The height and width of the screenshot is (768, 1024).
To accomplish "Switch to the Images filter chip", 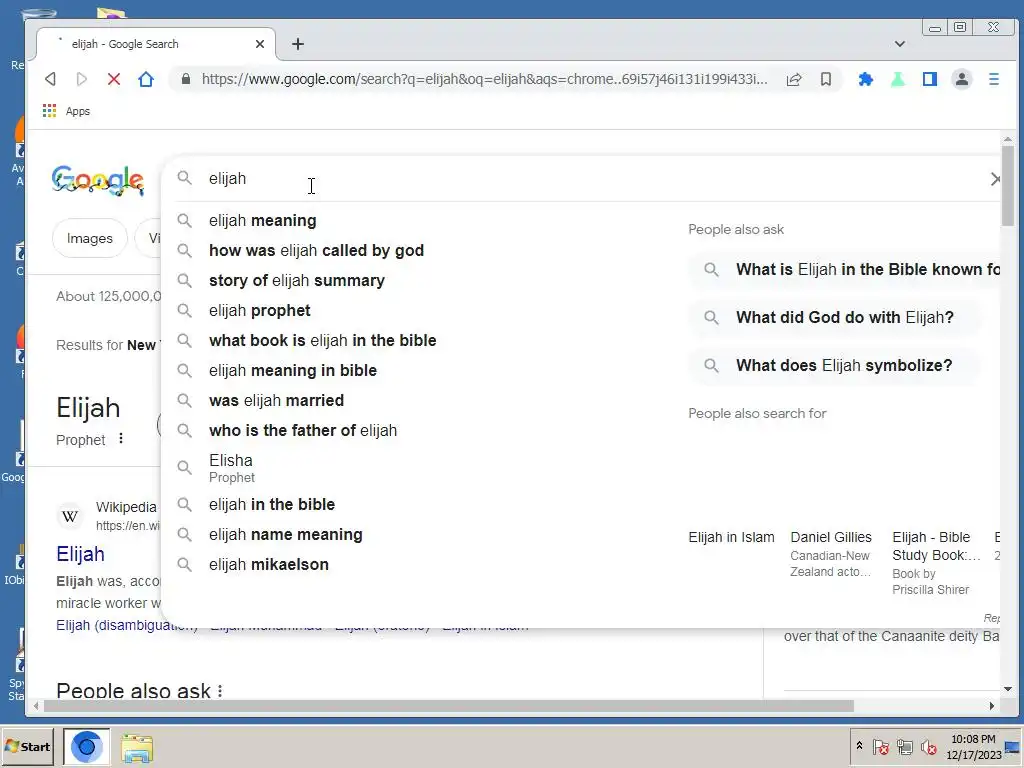I will (89, 238).
